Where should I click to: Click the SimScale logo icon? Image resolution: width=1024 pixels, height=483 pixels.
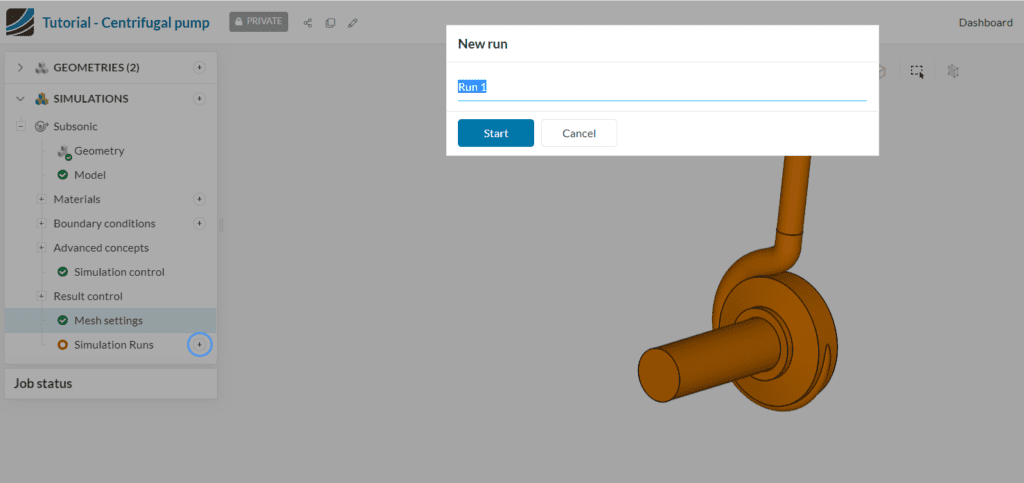tap(20, 21)
